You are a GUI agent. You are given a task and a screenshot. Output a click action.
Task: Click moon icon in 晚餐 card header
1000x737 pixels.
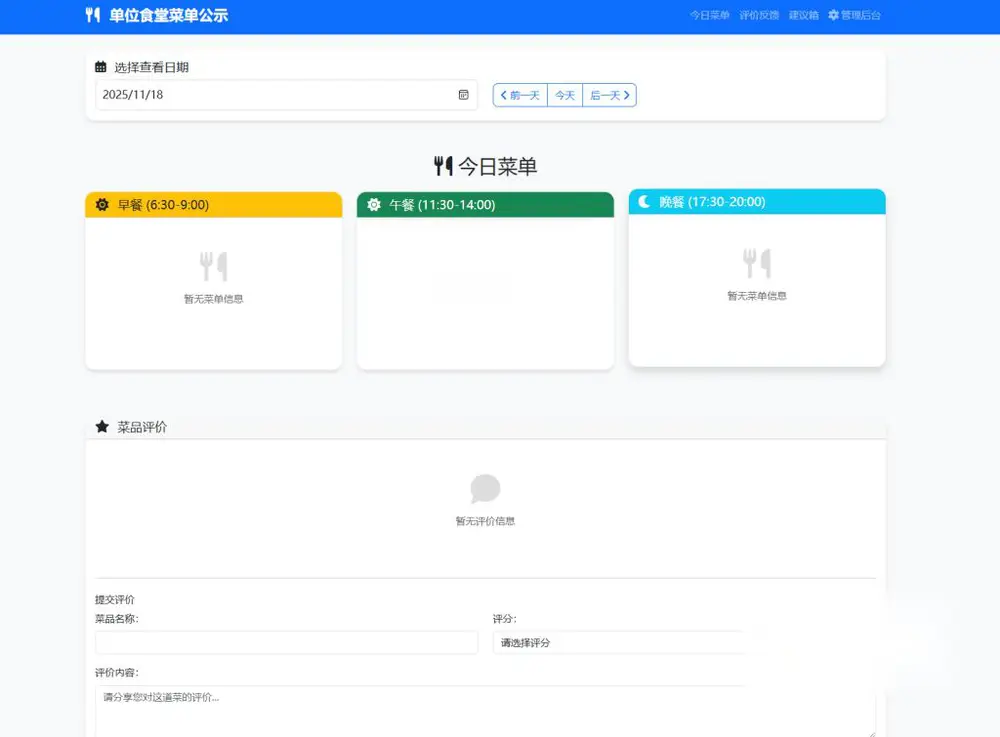pyautogui.click(x=644, y=201)
